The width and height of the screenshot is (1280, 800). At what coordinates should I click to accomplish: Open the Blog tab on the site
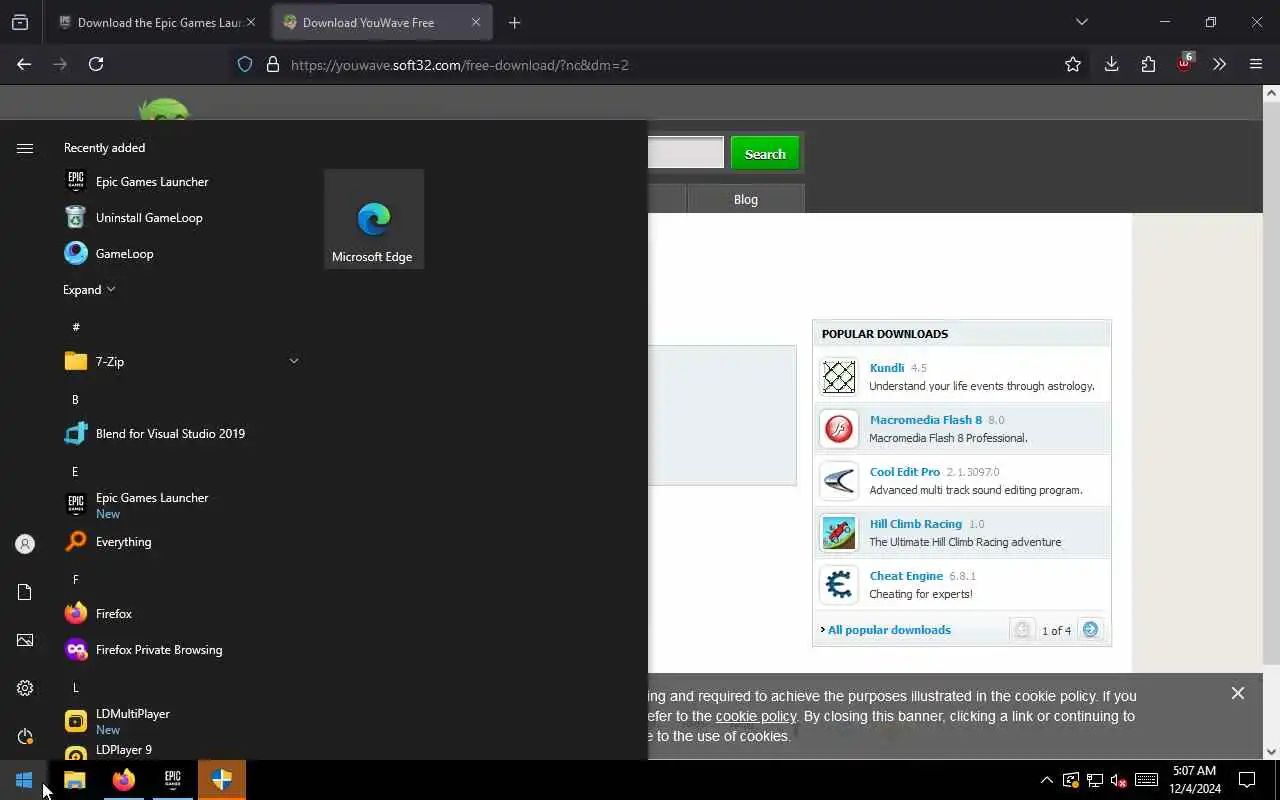pos(746,199)
